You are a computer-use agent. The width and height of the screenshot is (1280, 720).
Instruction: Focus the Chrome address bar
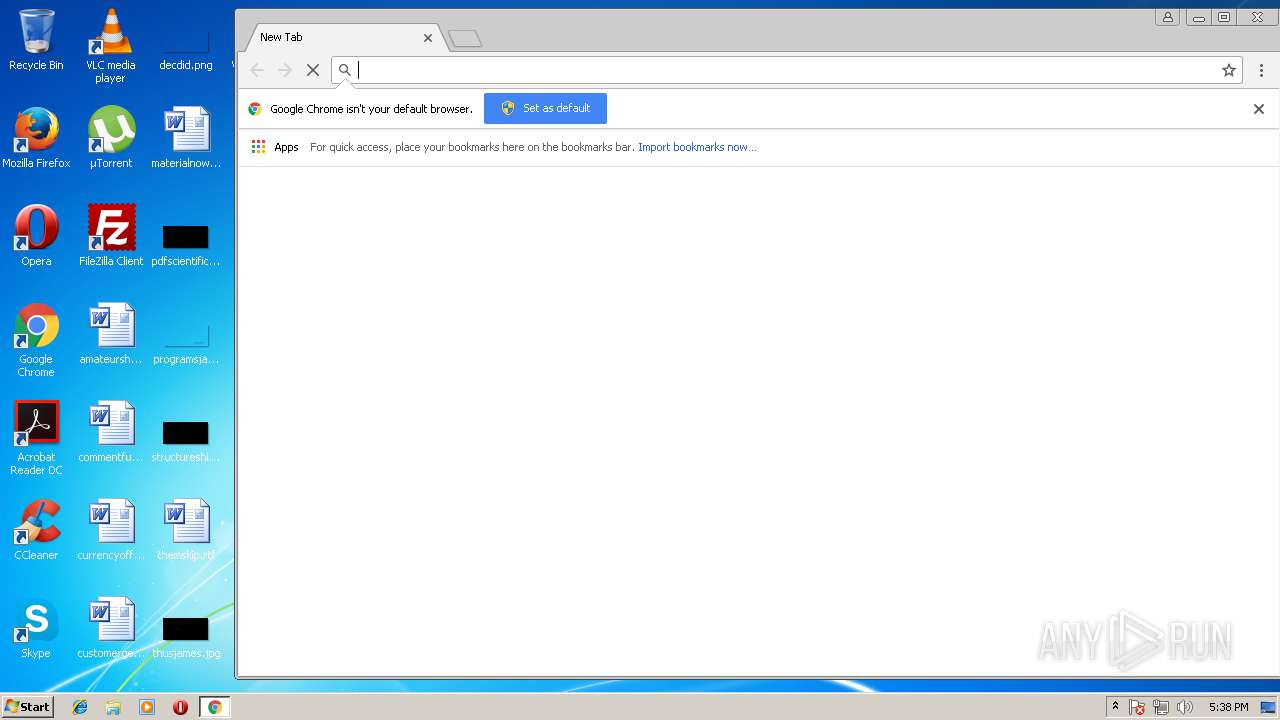785,70
